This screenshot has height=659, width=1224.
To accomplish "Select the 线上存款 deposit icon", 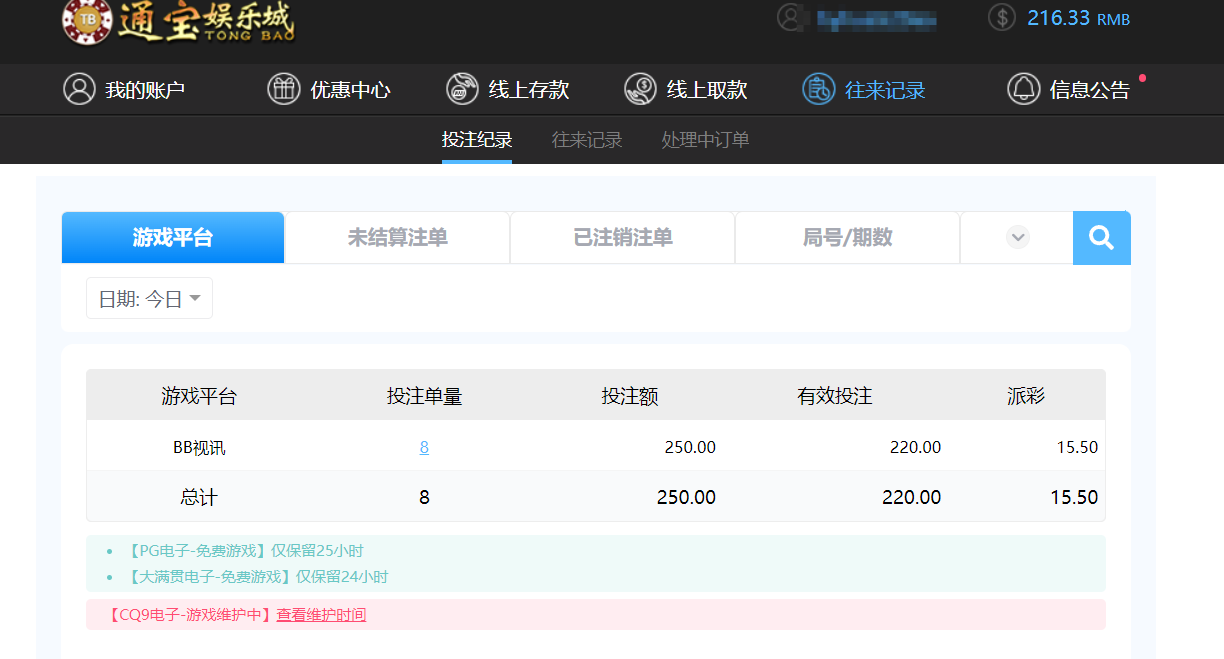I will pos(462,89).
